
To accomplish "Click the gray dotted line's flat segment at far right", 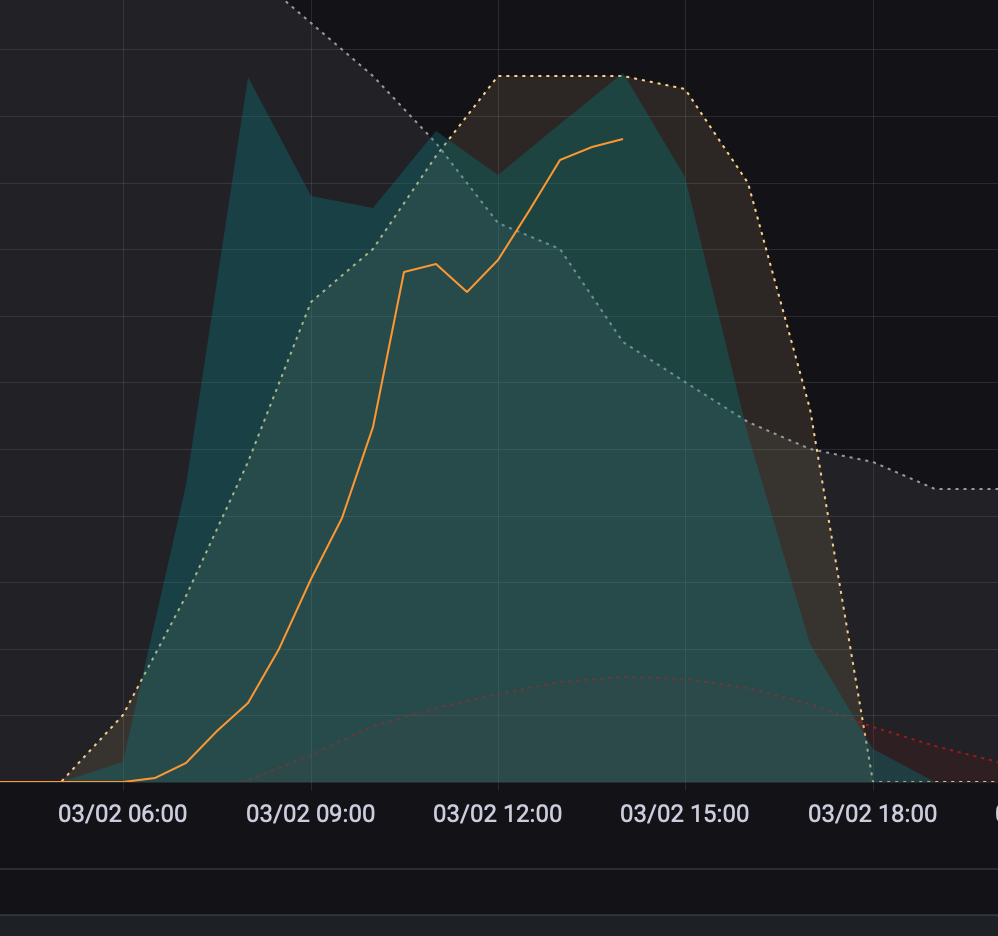I will tap(965, 489).
